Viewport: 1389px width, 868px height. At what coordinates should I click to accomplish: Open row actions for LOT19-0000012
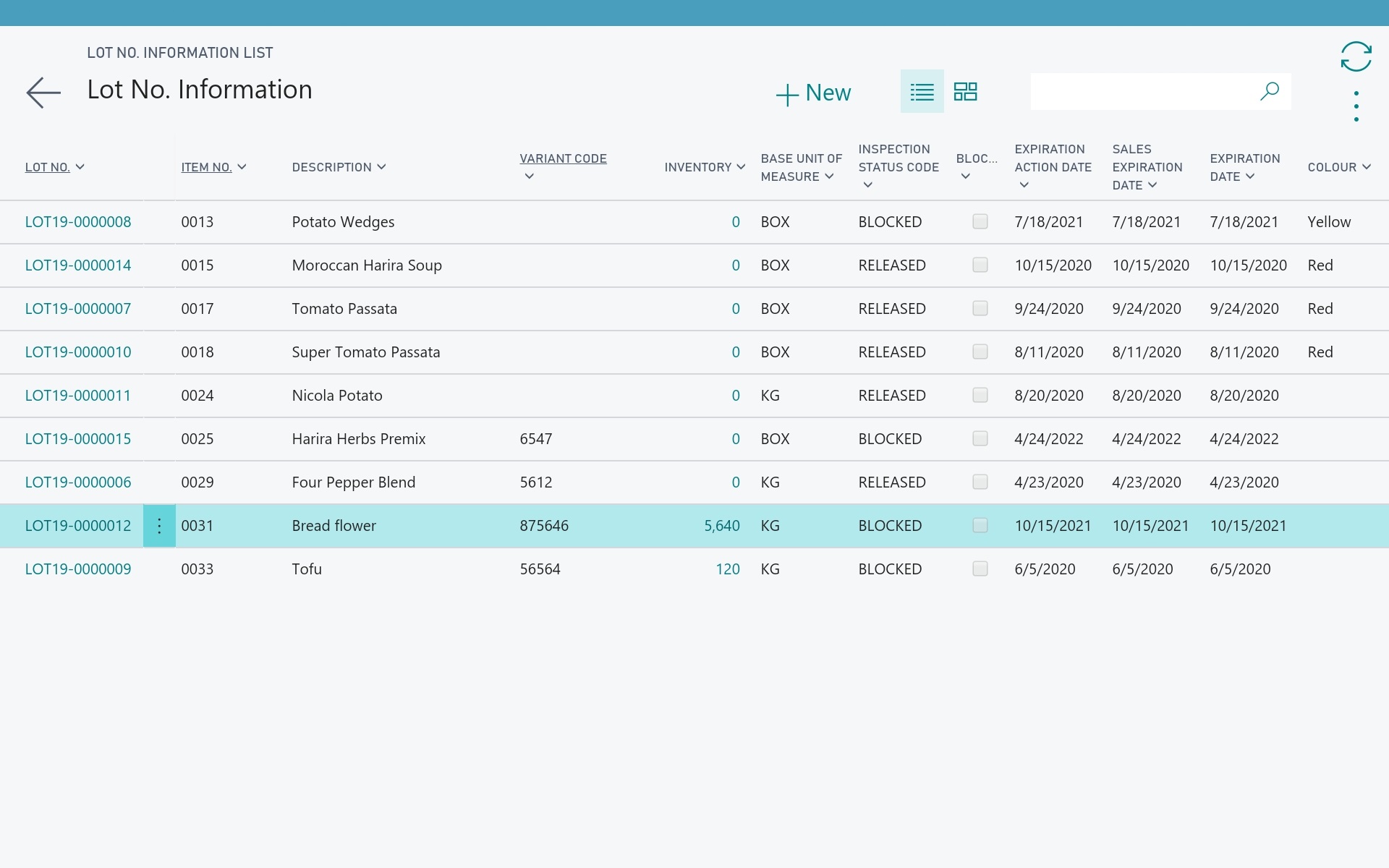[159, 526]
